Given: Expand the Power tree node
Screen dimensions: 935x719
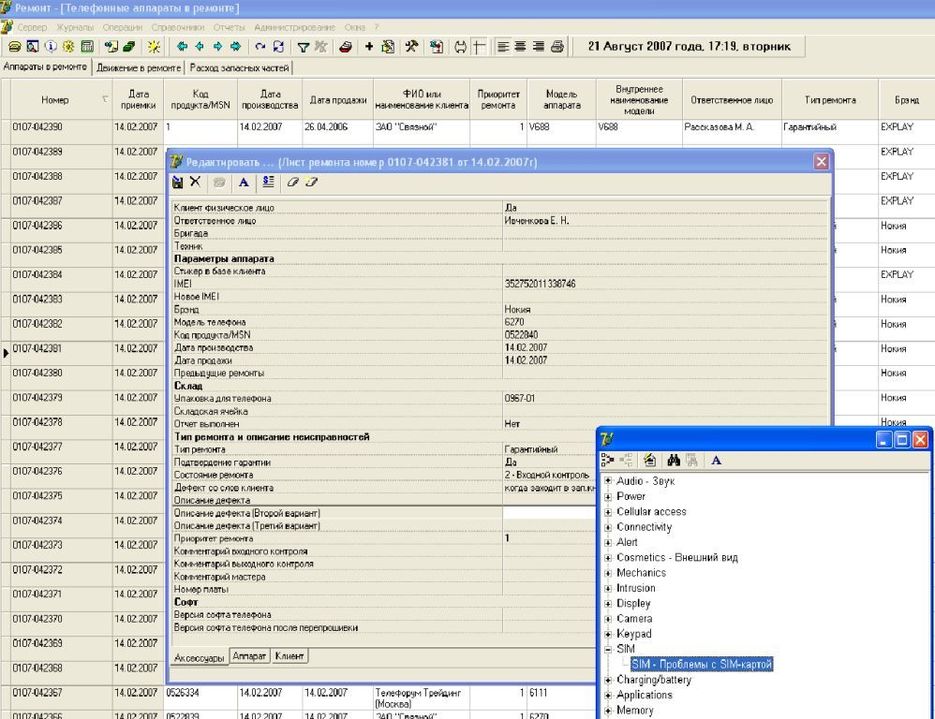Looking at the screenshot, I should tap(608, 497).
